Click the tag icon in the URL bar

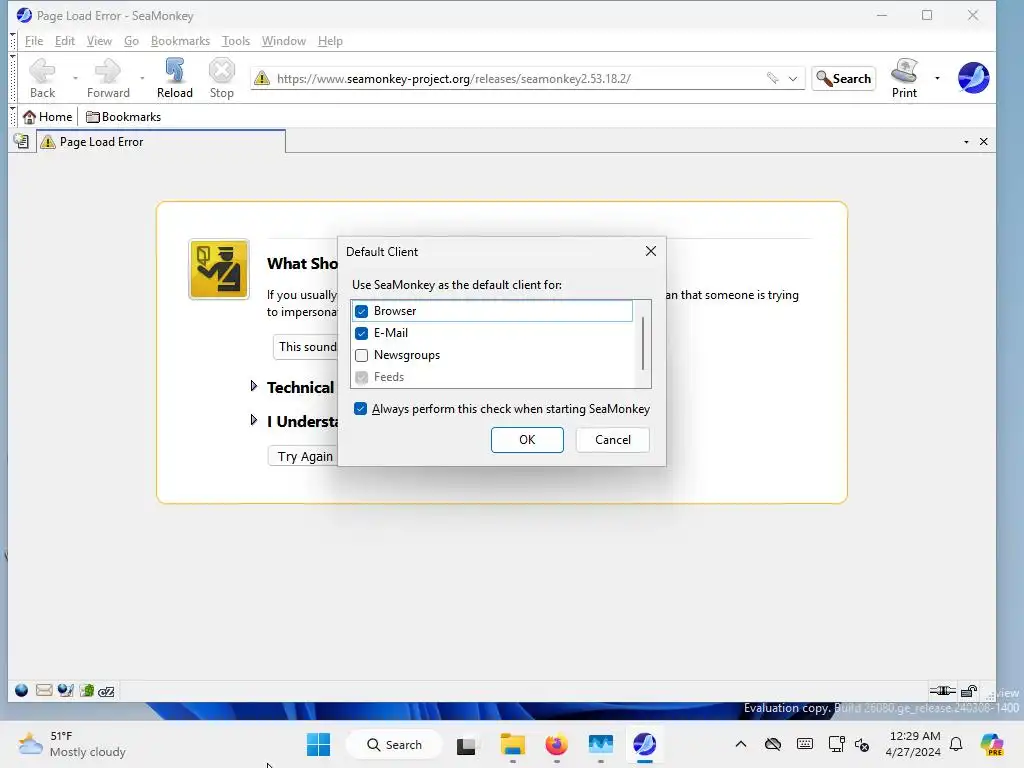pos(773,78)
